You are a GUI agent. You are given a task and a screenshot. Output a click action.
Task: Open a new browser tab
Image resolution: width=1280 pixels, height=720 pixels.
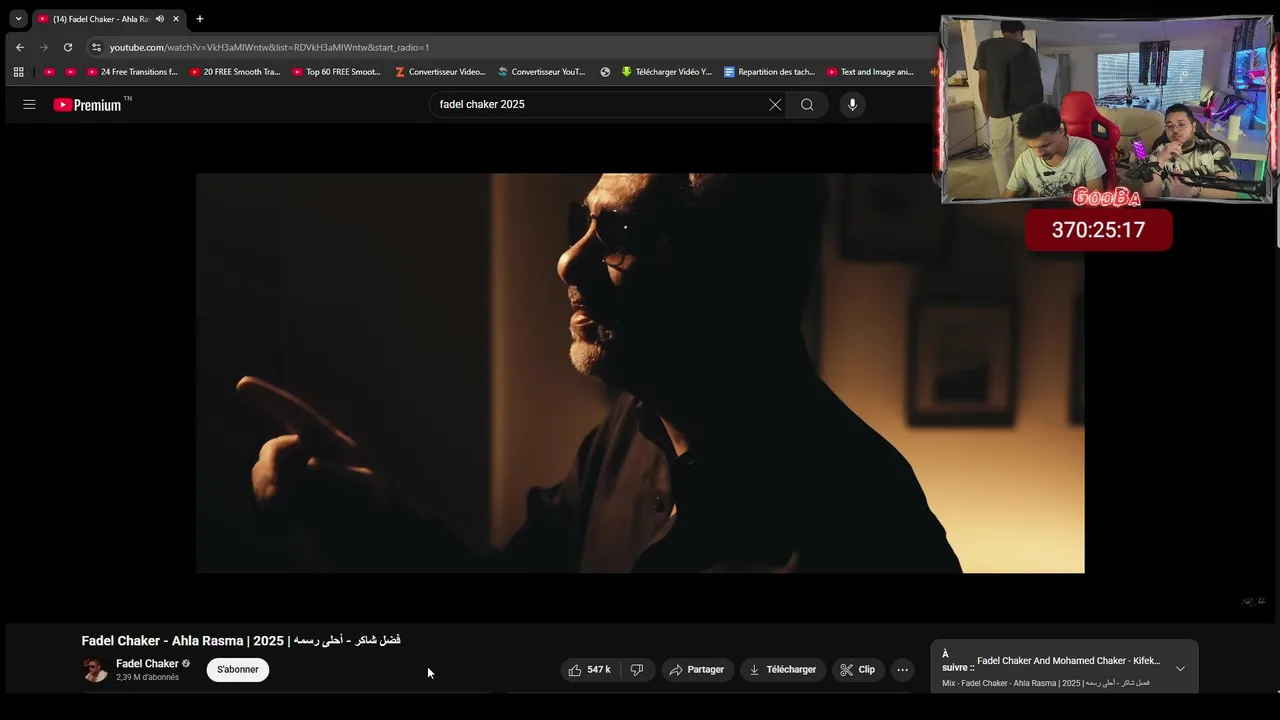[200, 19]
